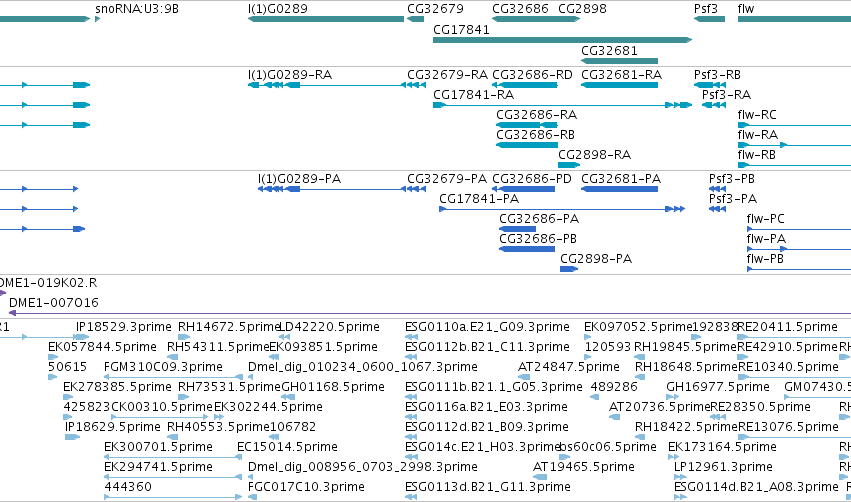Image resolution: width=851 pixels, height=502 pixels.
Task: Click protein label CG32679-PA
Action: [x=447, y=179]
